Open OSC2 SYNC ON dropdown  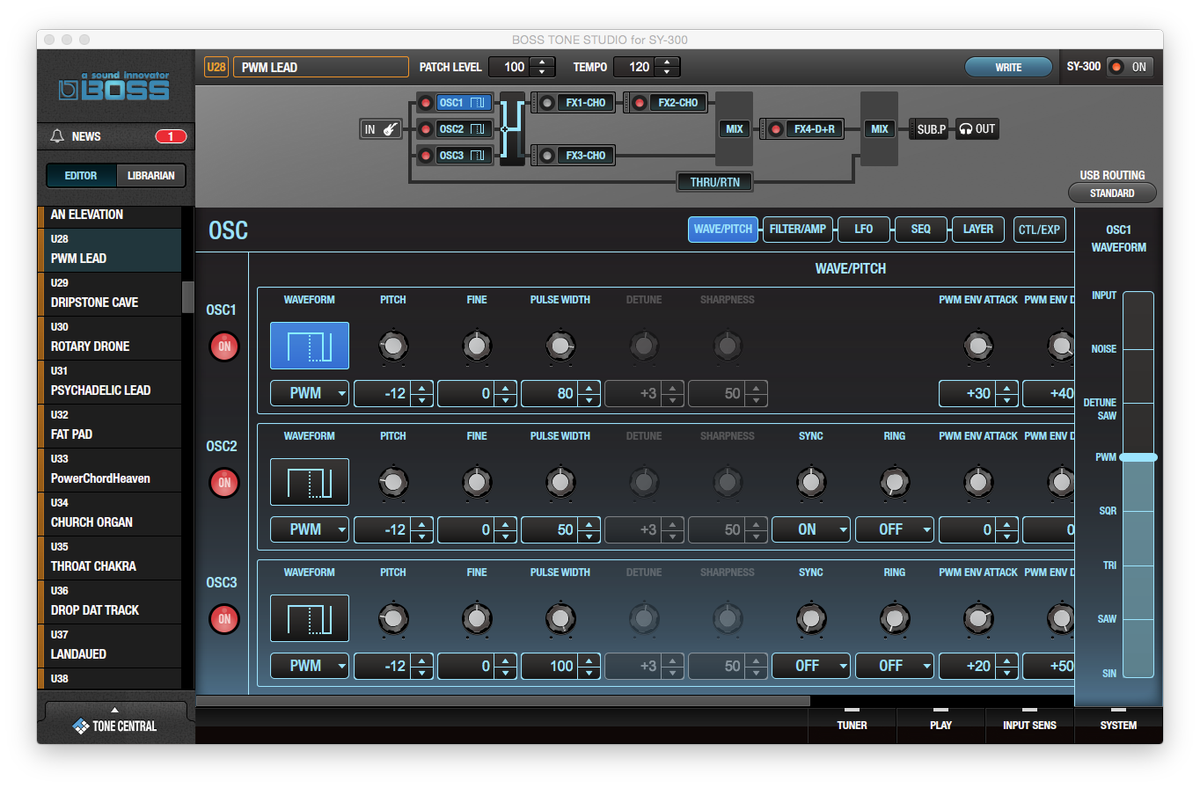pyautogui.click(x=811, y=529)
